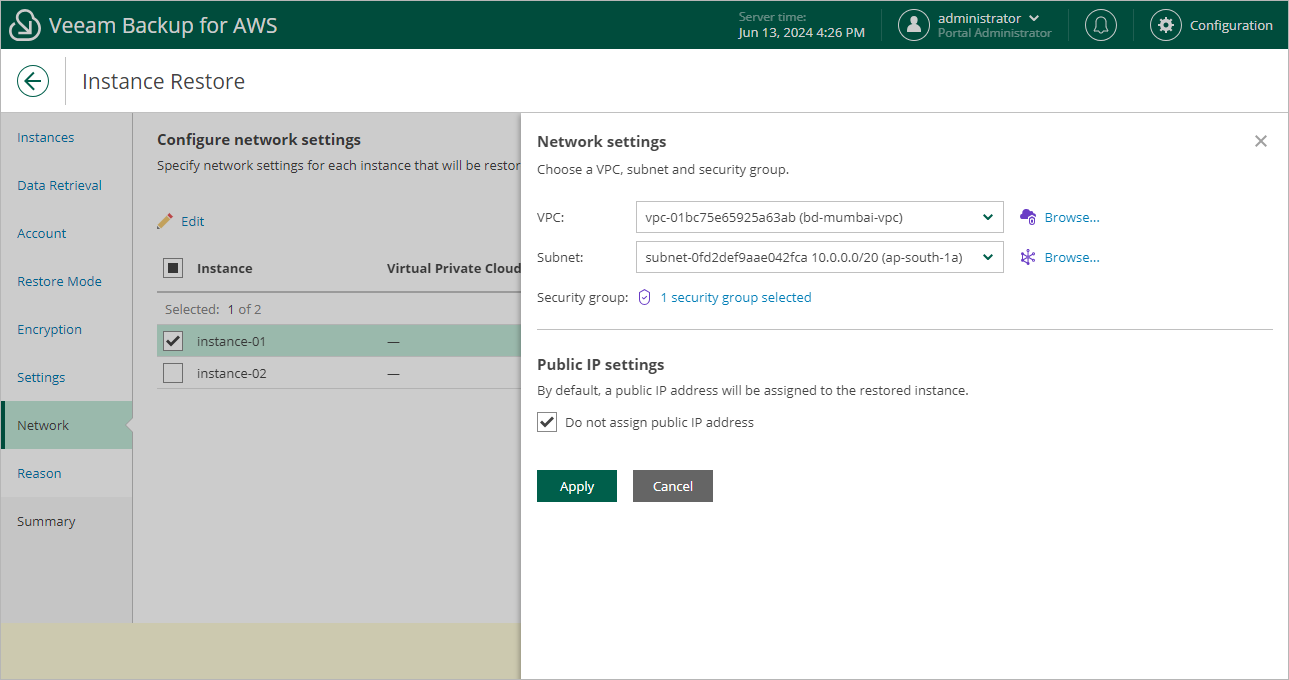Close the Network settings panel
The image size is (1289, 680).
(x=1261, y=141)
